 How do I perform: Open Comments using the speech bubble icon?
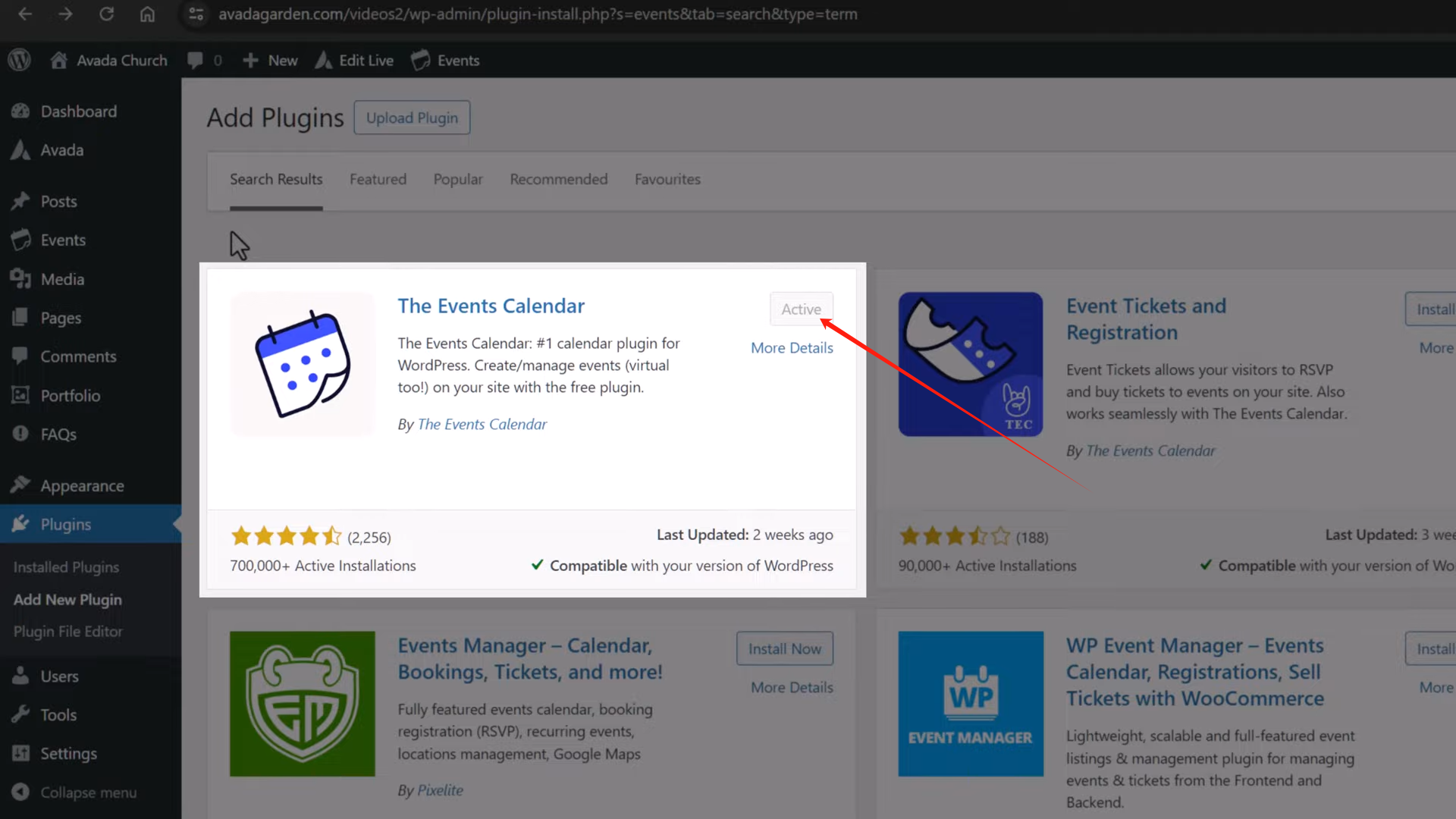click(x=21, y=356)
